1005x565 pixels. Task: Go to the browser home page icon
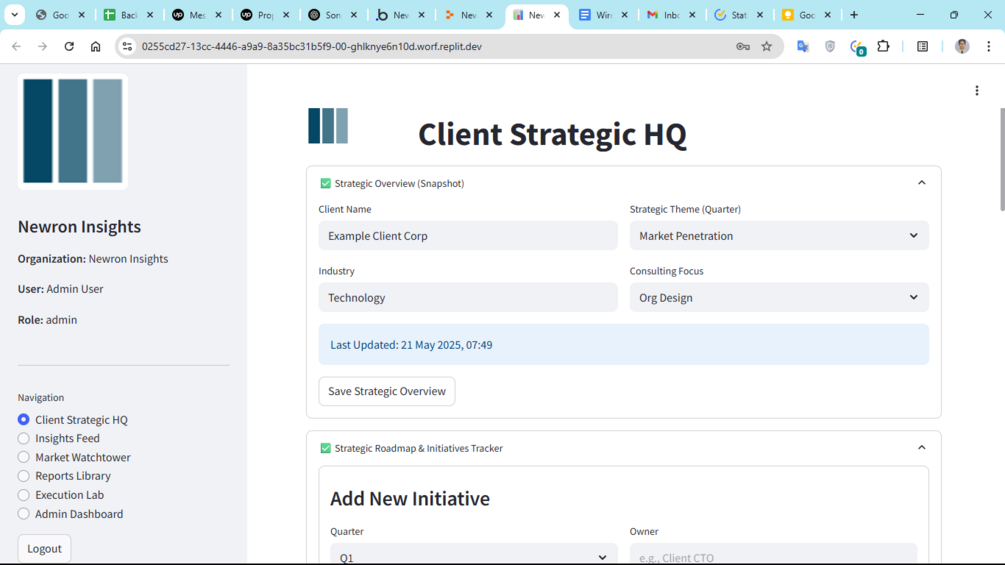tap(96, 46)
